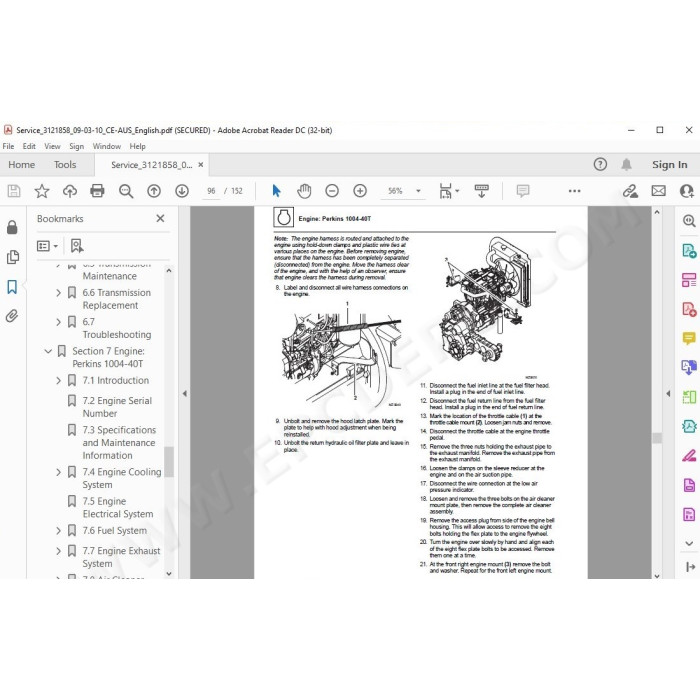Open the Edit menu

tap(29, 146)
